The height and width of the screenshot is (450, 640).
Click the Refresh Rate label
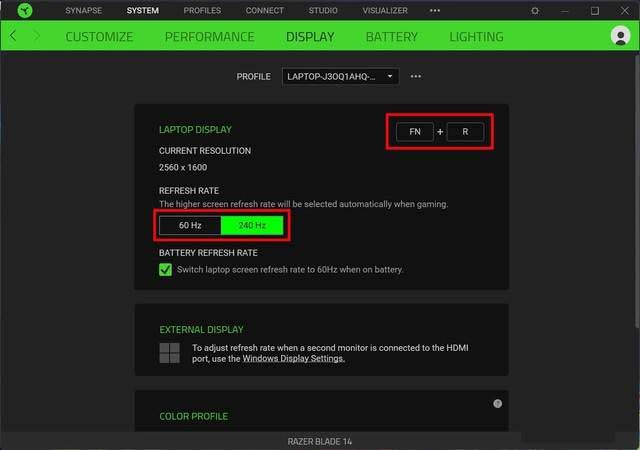coord(189,191)
